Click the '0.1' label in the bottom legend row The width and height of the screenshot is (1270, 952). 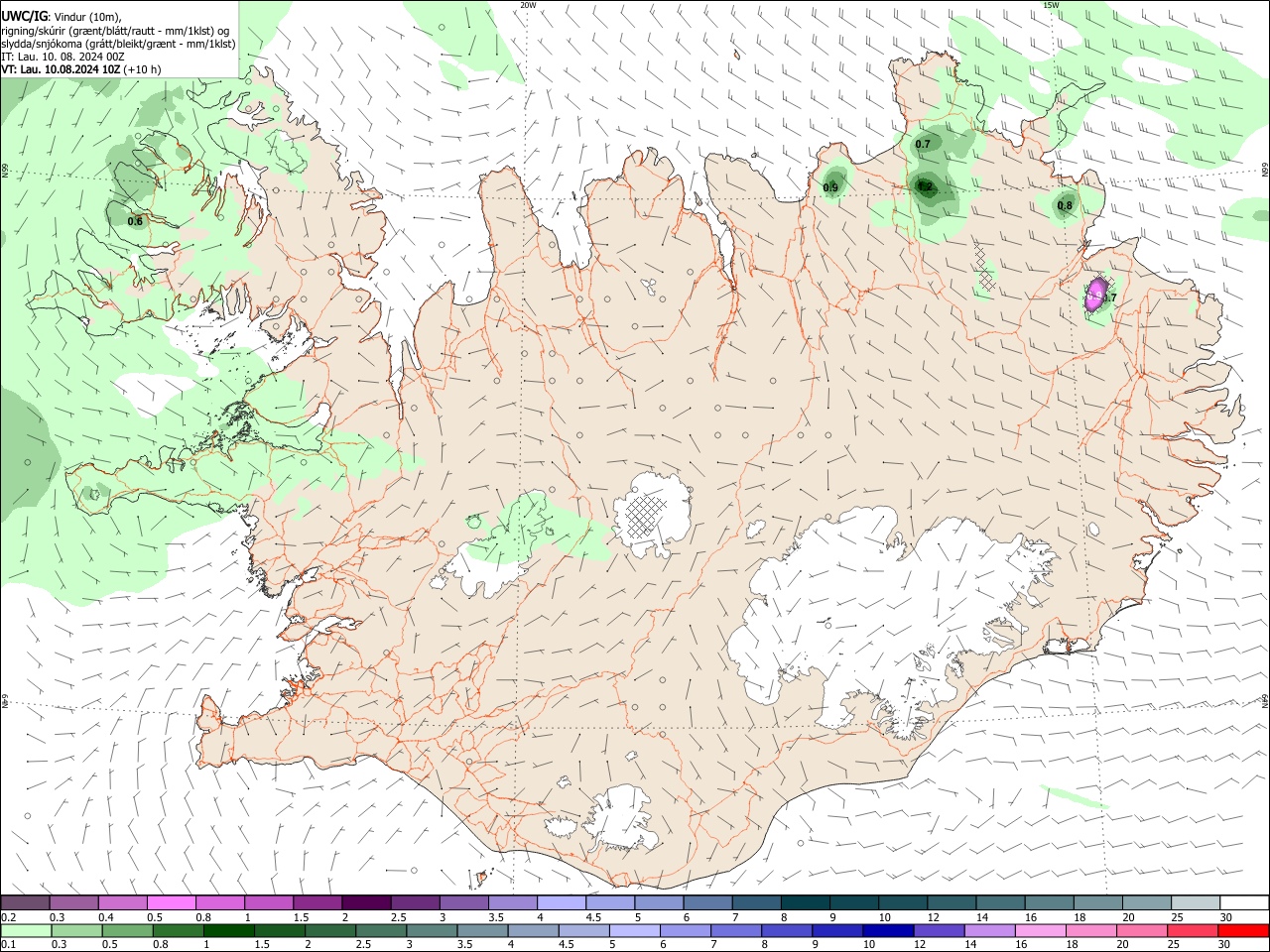tap(8, 945)
